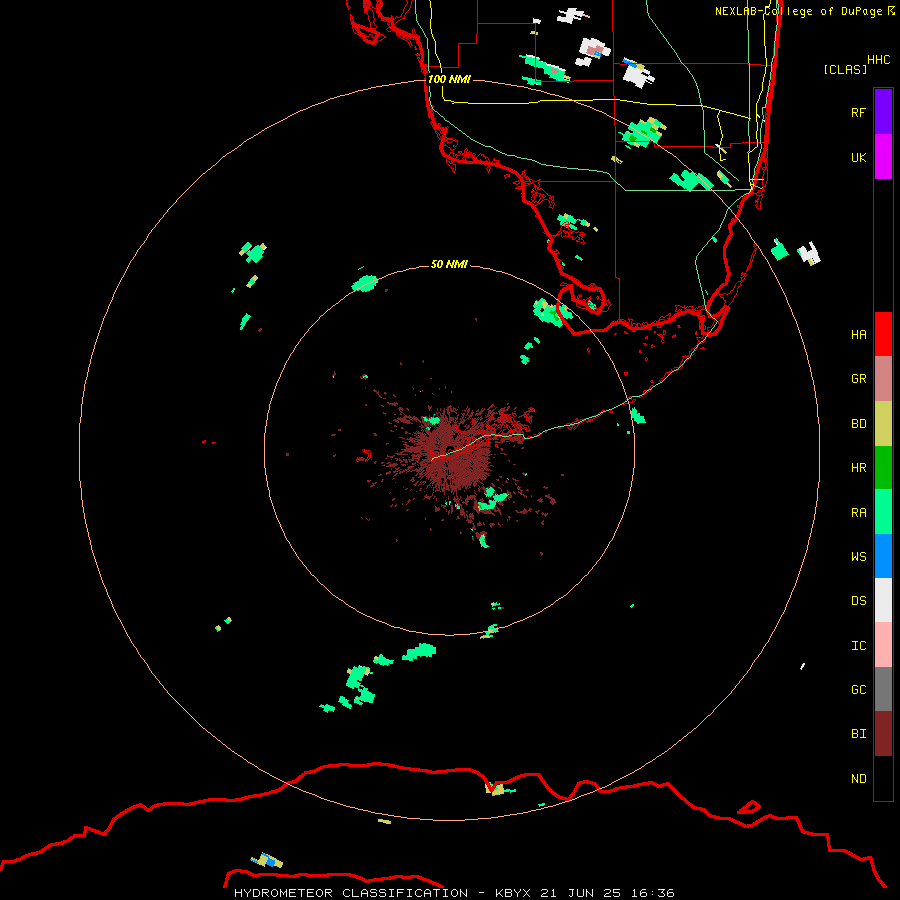Select the GR salmon legend swatch

click(883, 379)
